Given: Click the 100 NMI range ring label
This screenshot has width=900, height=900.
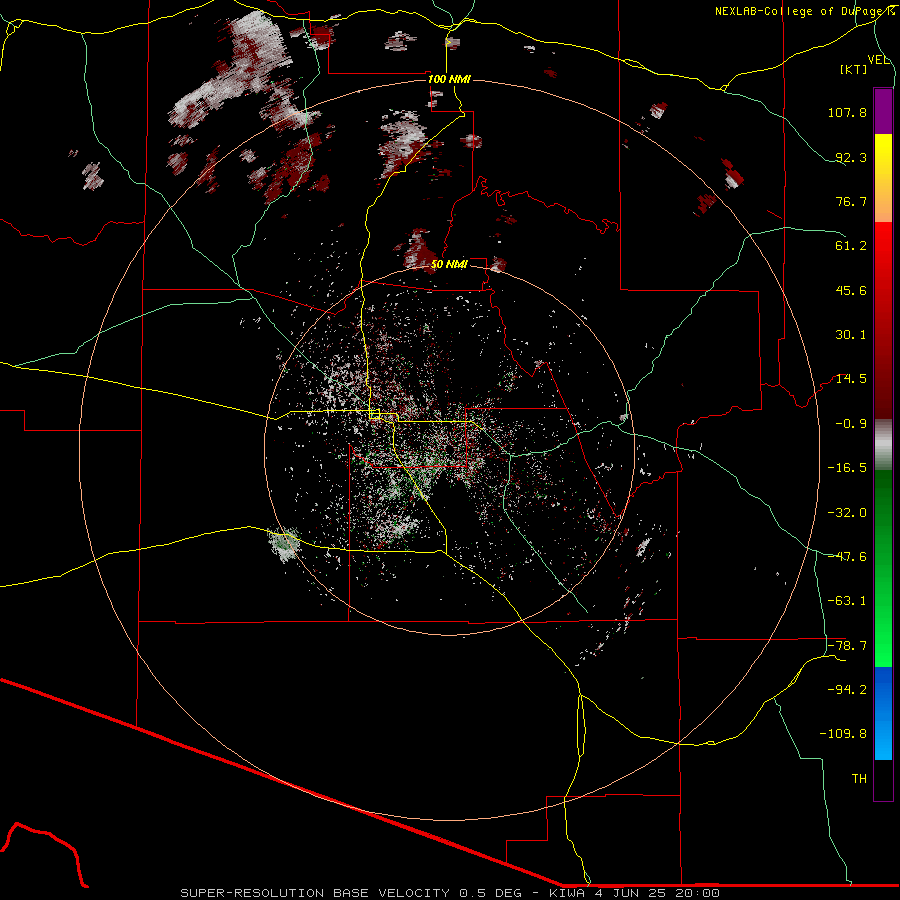Looking at the screenshot, I should click(x=449, y=79).
